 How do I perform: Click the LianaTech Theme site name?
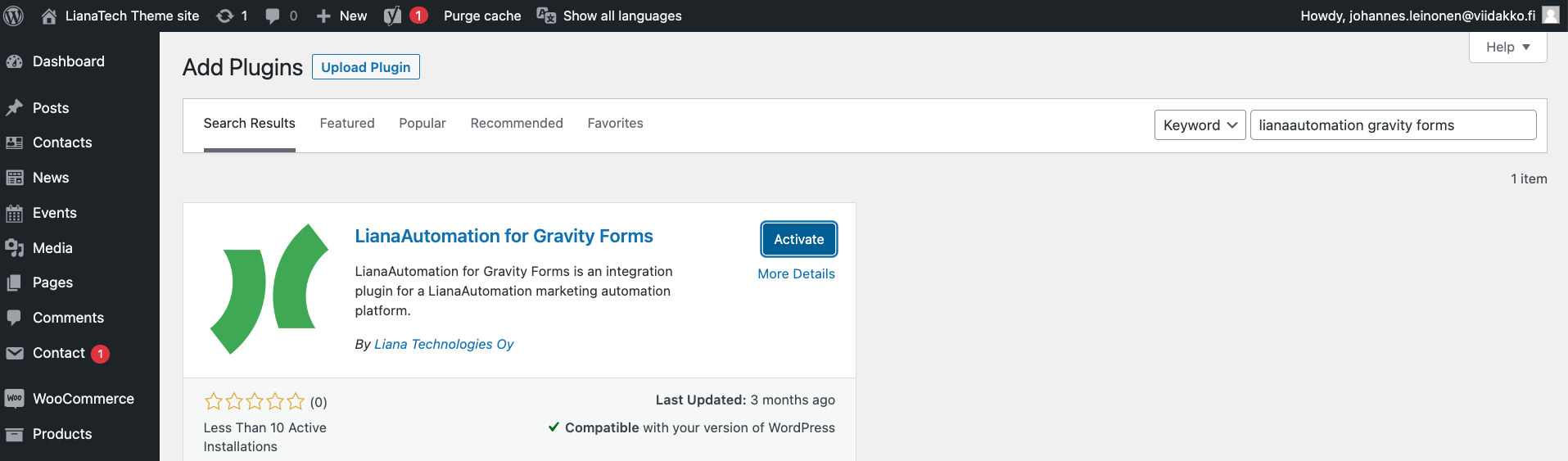pos(132,16)
